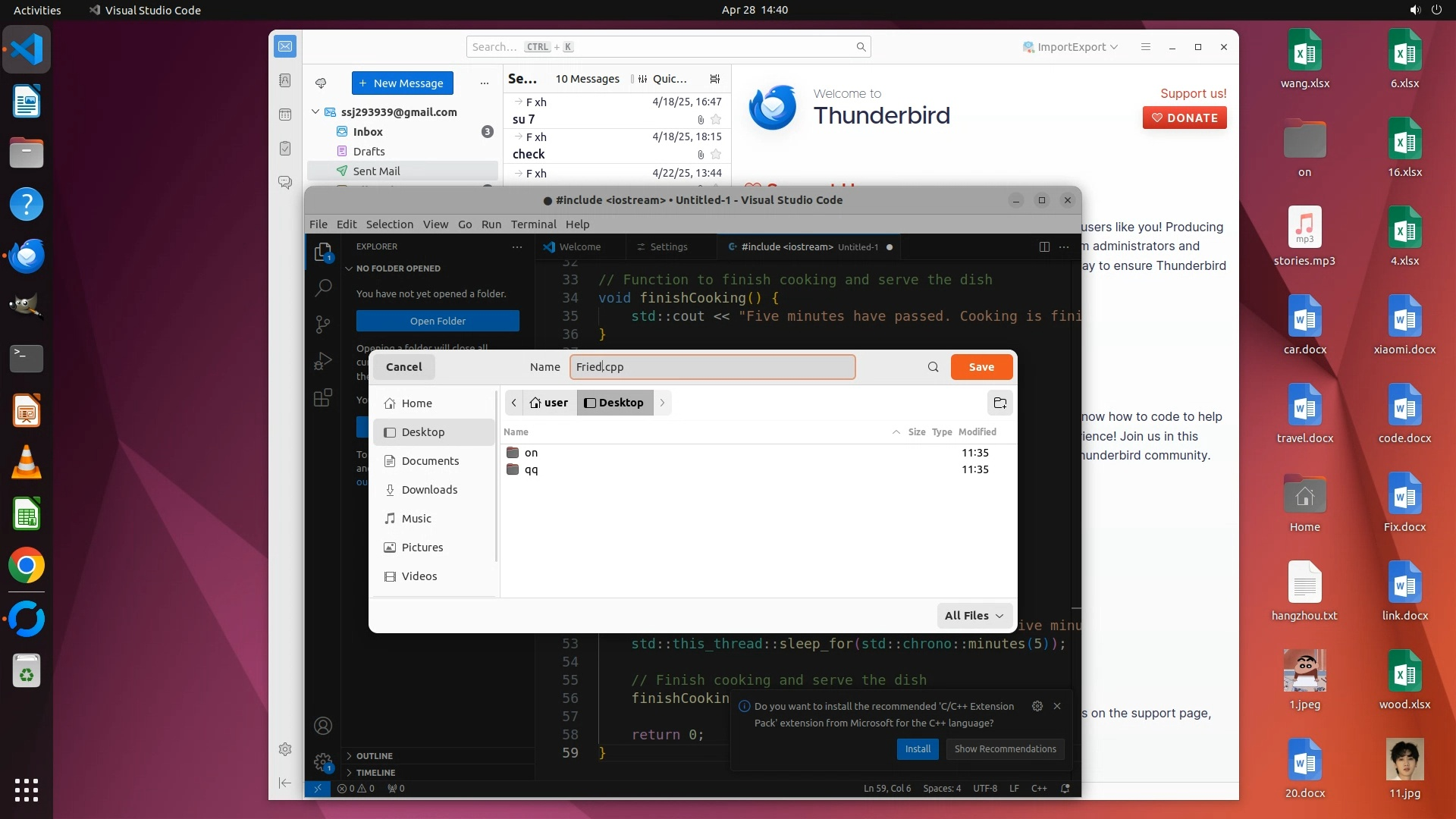This screenshot has width=1456, height=819.
Task: Collapse the ssj293939@gmail.com account tree
Action: (x=315, y=112)
